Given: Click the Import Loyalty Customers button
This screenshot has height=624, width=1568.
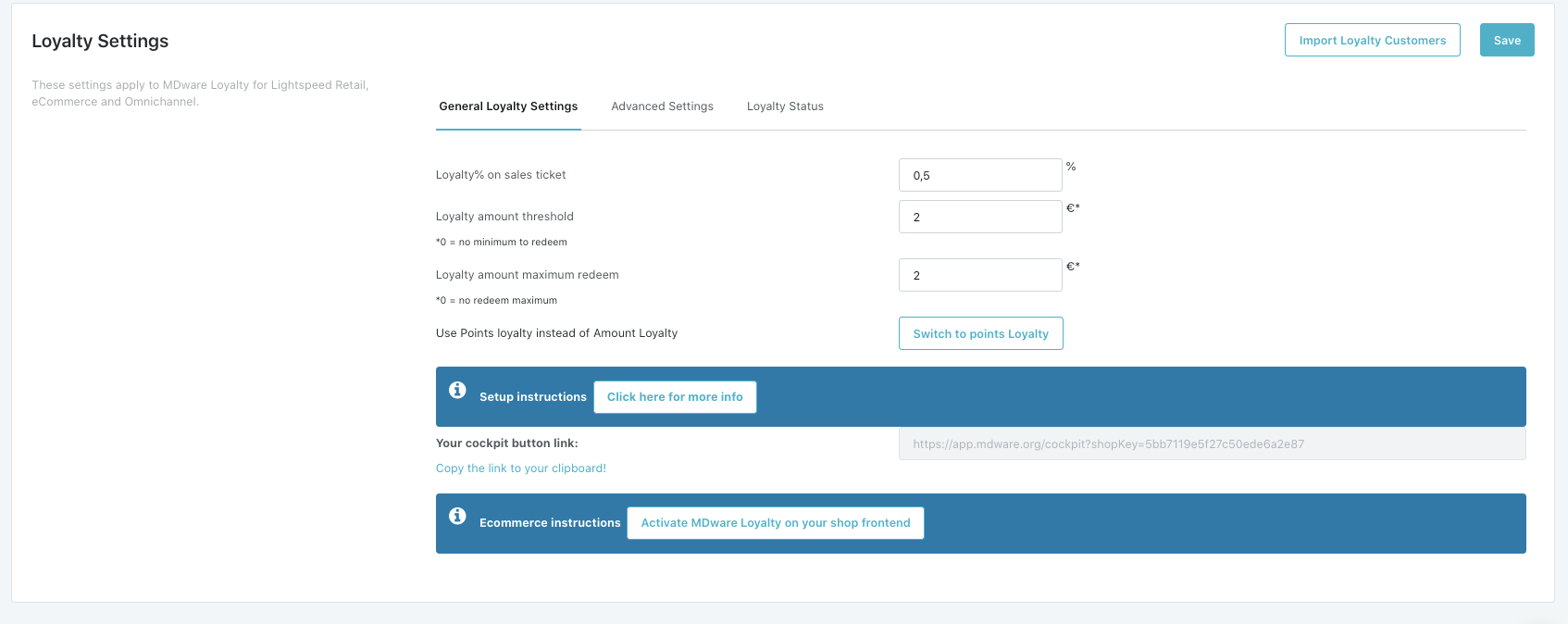Looking at the screenshot, I should point(1372,40).
